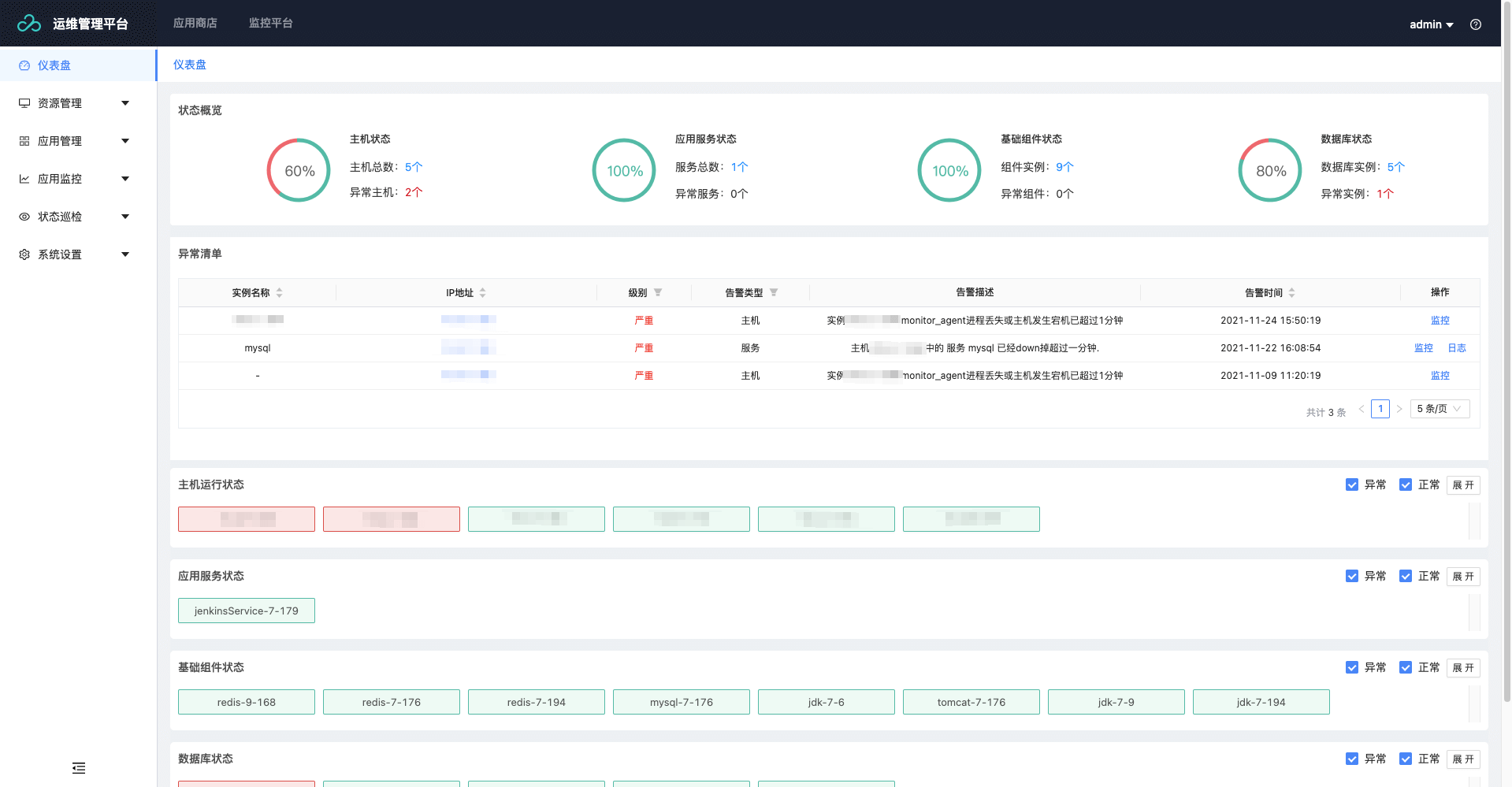Viewport: 1512px width, 787px height.
Task: Click the 100% 基础组件状态 ring
Action: [949, 170]
